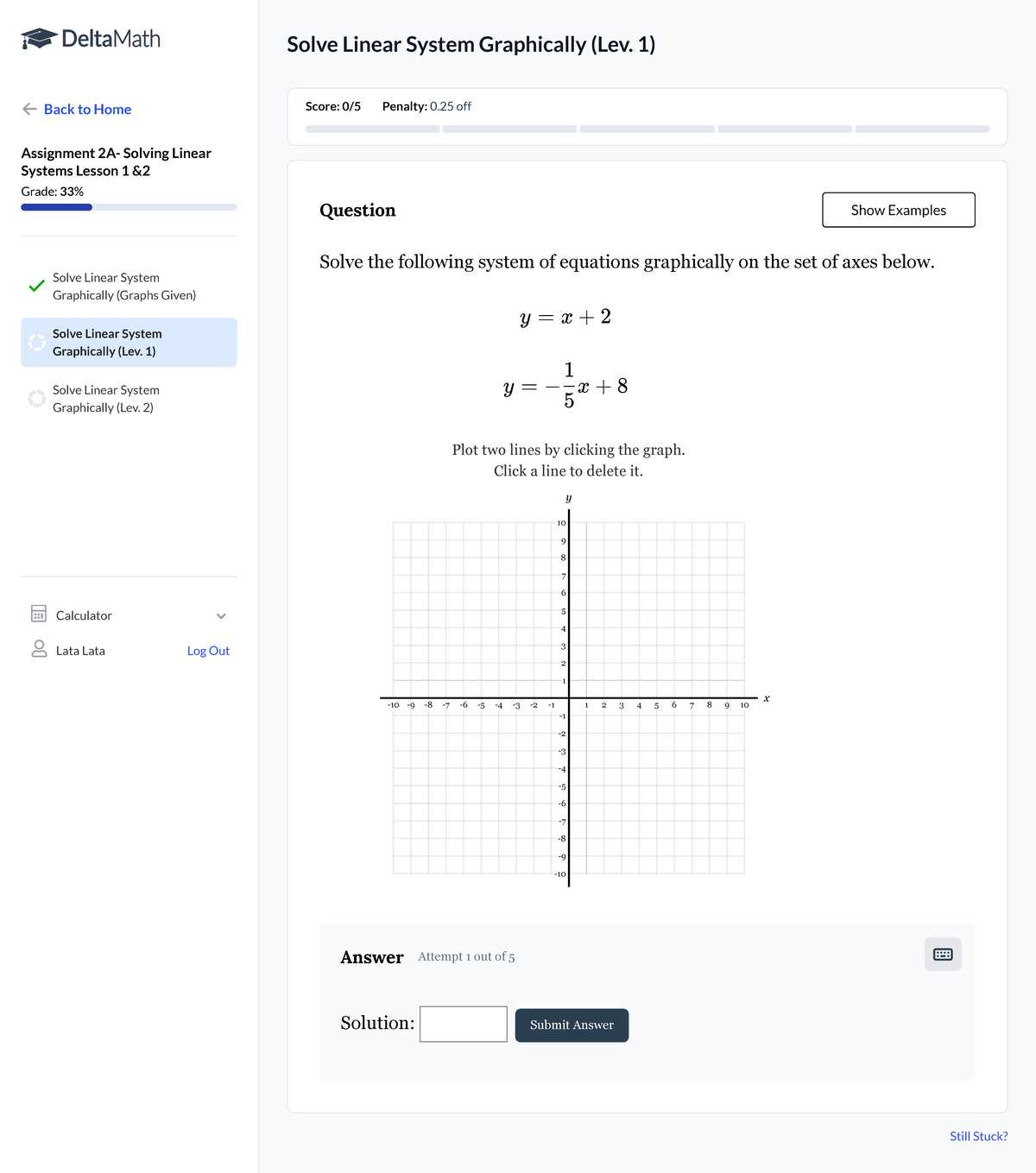The height and width of the screenshot is (1173, 1036).
Task: Submit Answer for the solution
Action: click(x=572, y=1025)
